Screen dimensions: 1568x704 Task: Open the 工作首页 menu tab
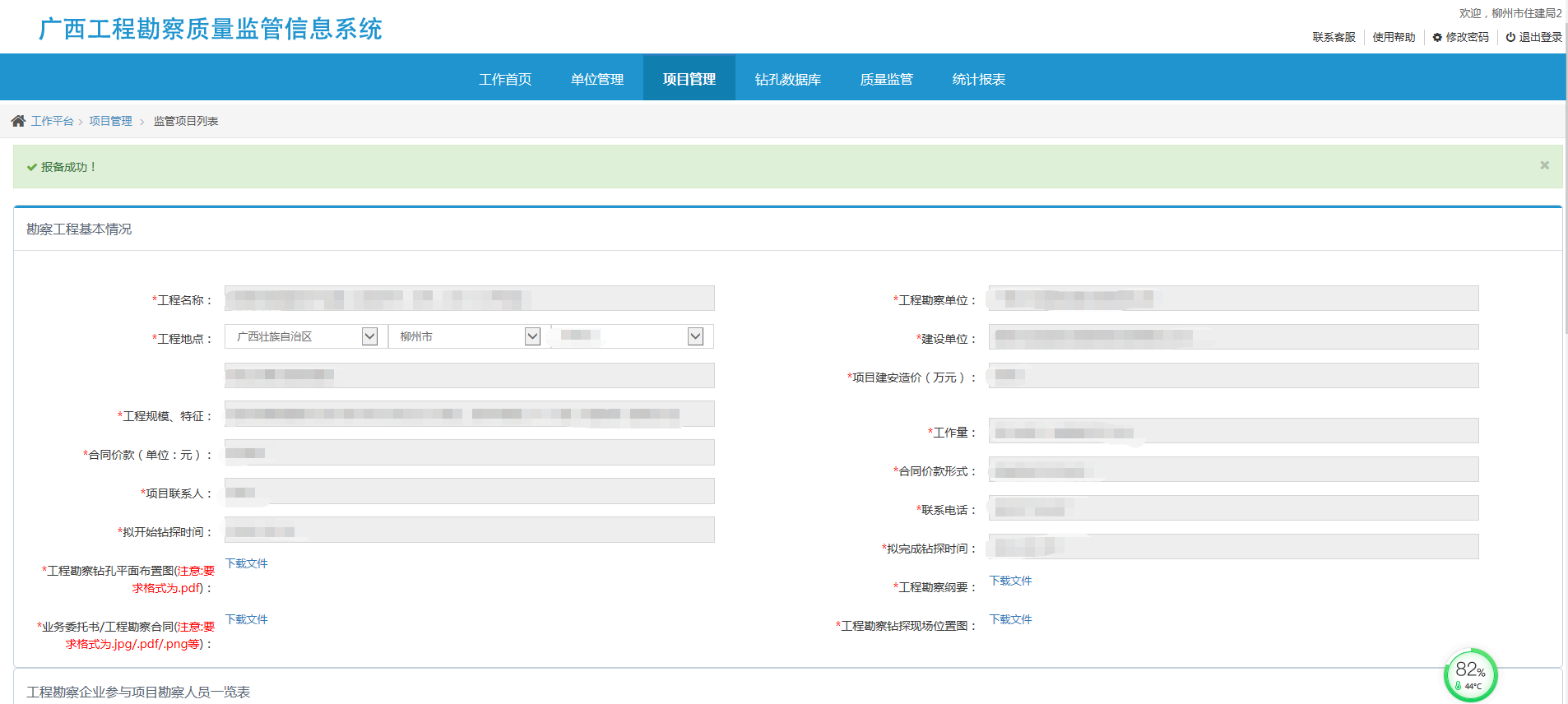[x=505, y=79]
